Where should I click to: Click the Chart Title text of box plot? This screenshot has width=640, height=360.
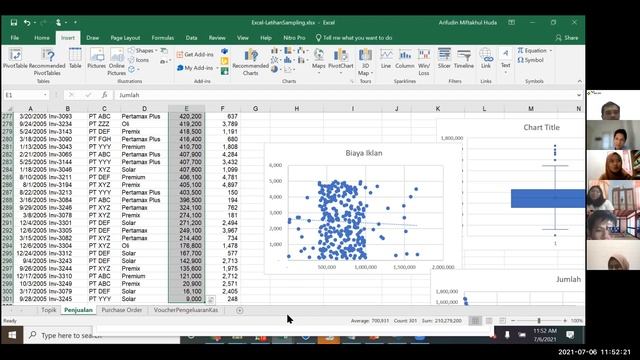pyautogui.click(x=541, y=127)
